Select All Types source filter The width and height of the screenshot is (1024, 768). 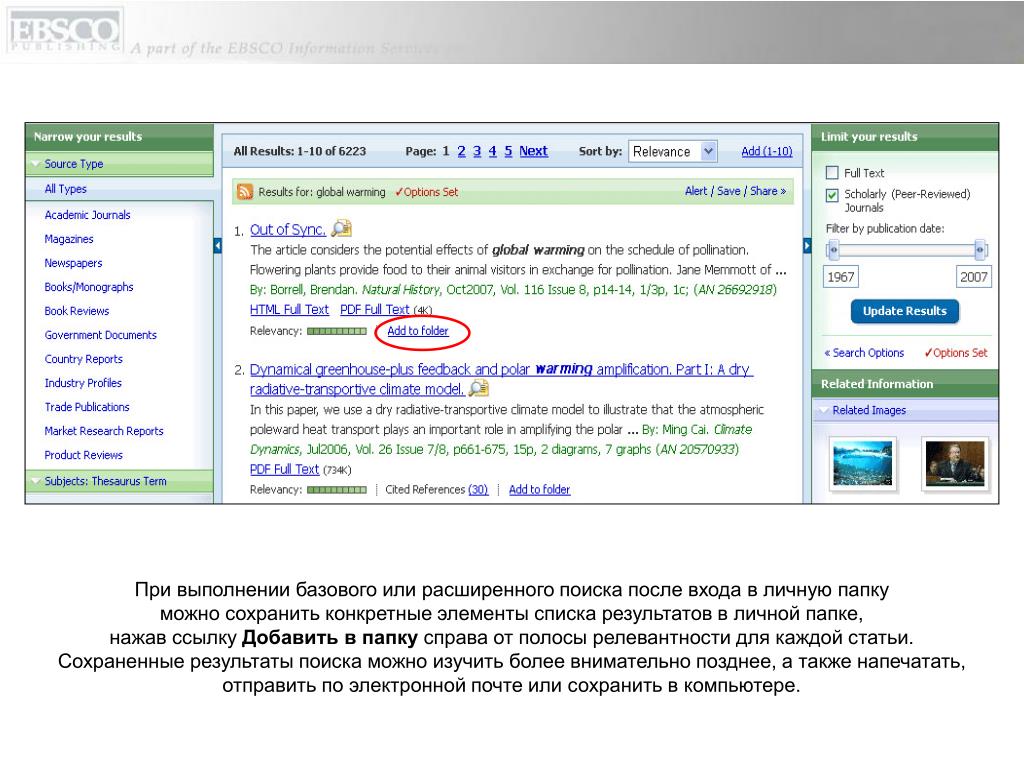click(x=65, y=189)
